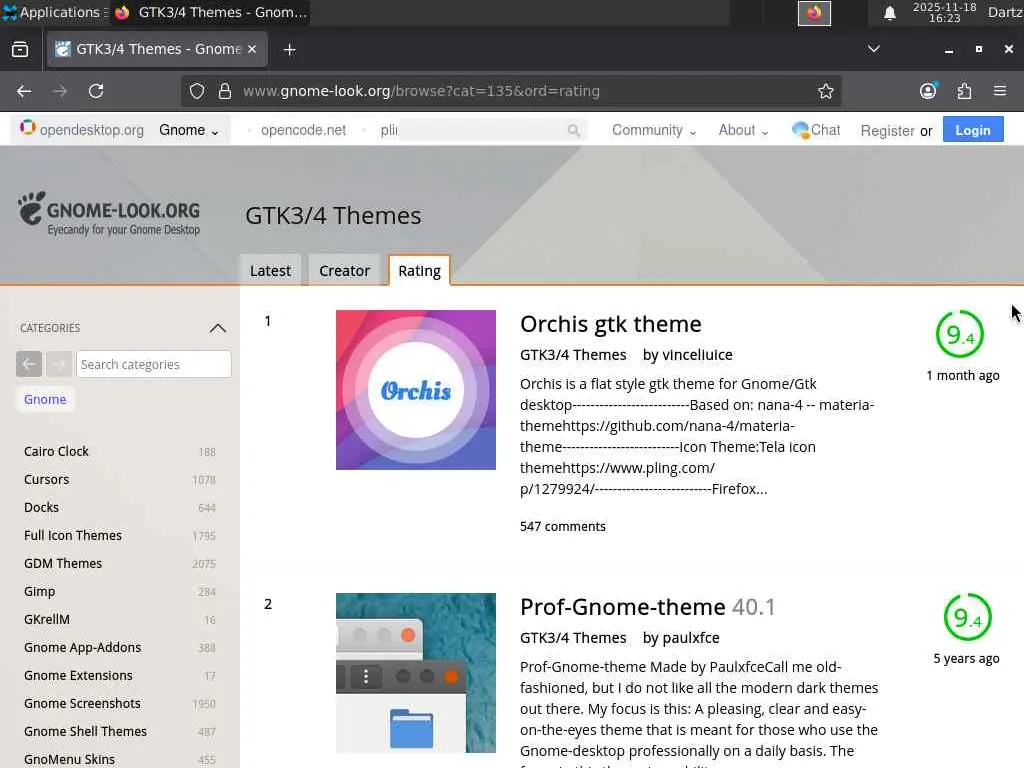Image resolution: width=1024 pixels, height=768 pixels.
Task: Open Orchis gtk theme title
Action: [x=610, y=324]
